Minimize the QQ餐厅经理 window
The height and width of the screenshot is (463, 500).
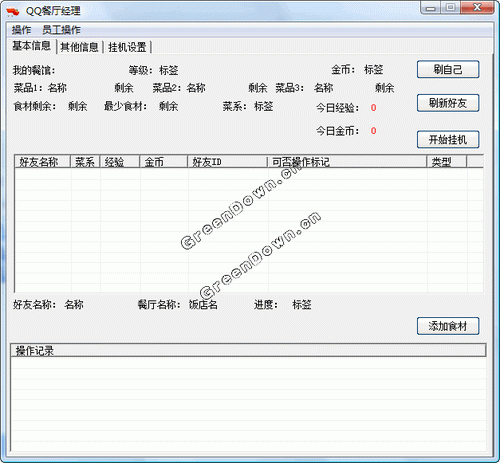(x=431, y=8)
